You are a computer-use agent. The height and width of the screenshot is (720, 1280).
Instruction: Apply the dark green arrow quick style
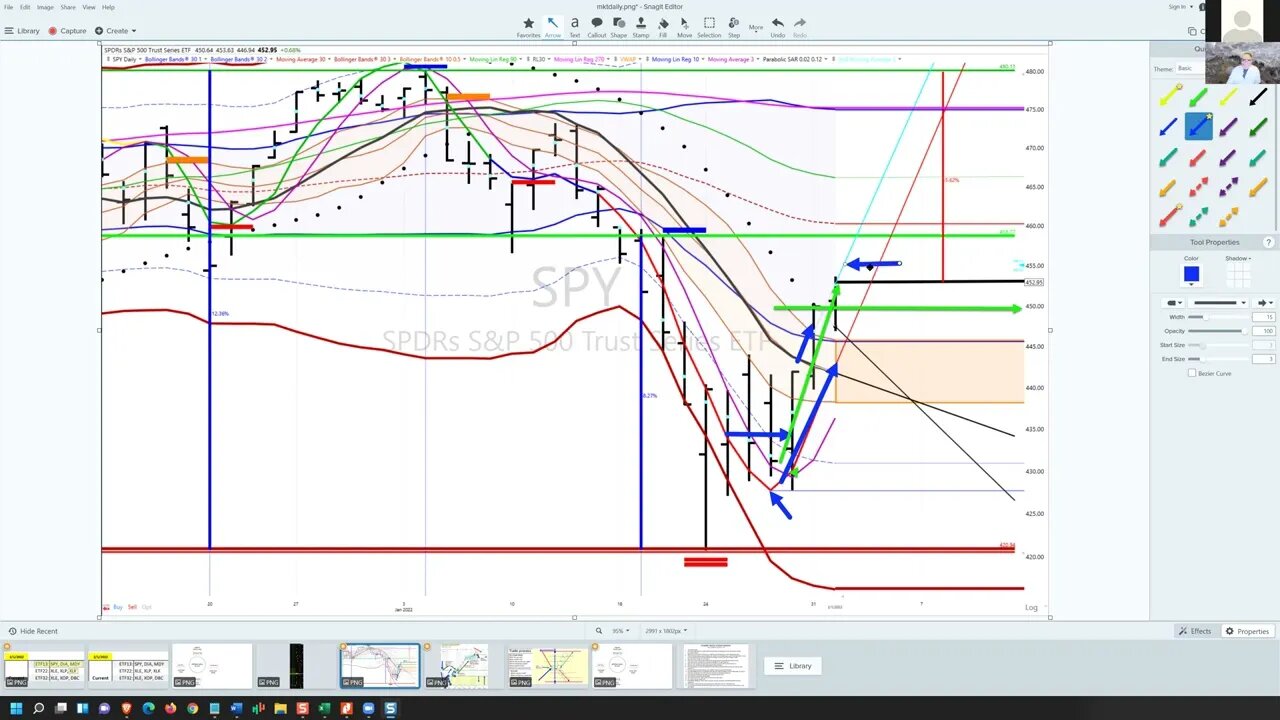(1258, 127)
